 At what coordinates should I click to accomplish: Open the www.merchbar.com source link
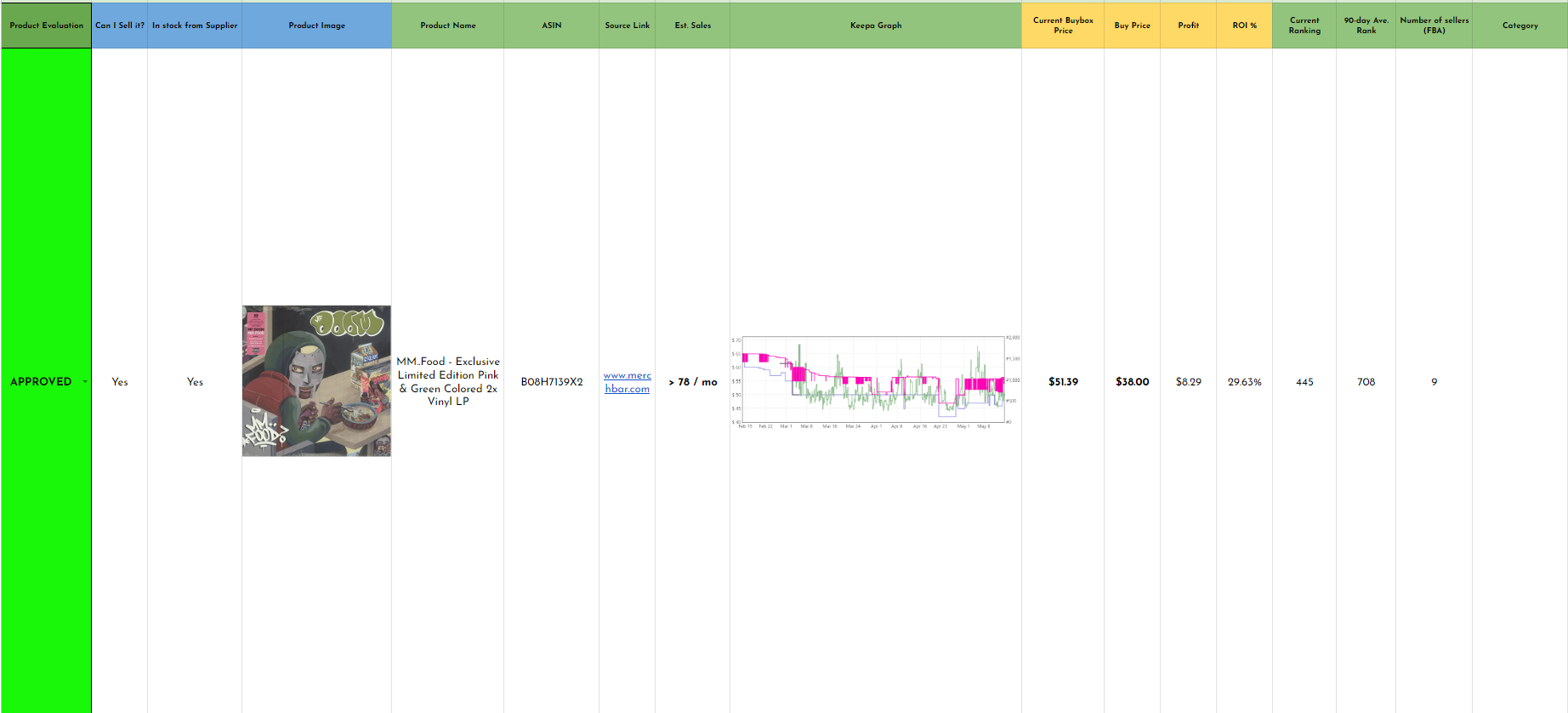[x=628, y=382]
